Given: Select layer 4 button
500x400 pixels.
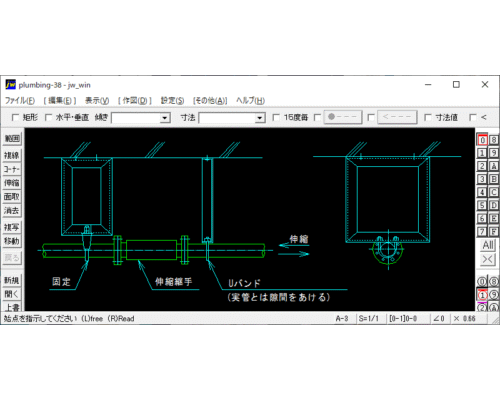Looking at the screenshot, I should pyautogui.click(x=482, y=192).
